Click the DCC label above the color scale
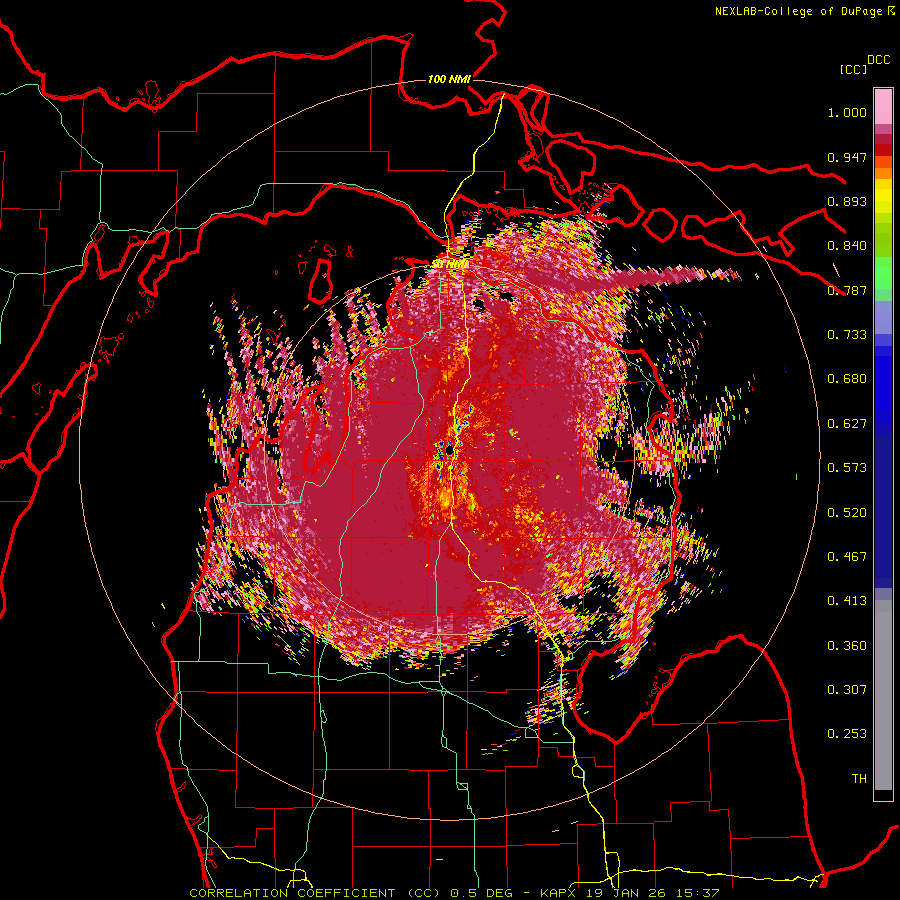The width and height of the screenshot is (900, 900). [x=879, y=60]
